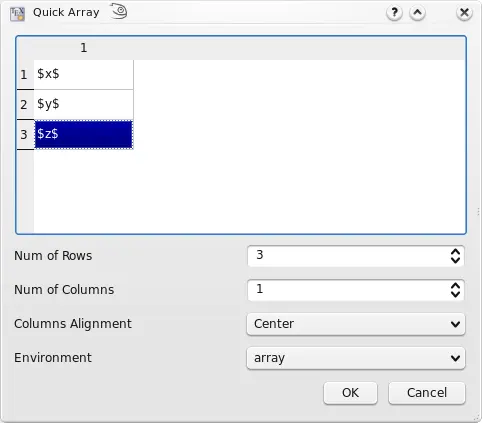482x423 pixels.
Task: Select the cell containing $x$
Action: pos(84,75)
